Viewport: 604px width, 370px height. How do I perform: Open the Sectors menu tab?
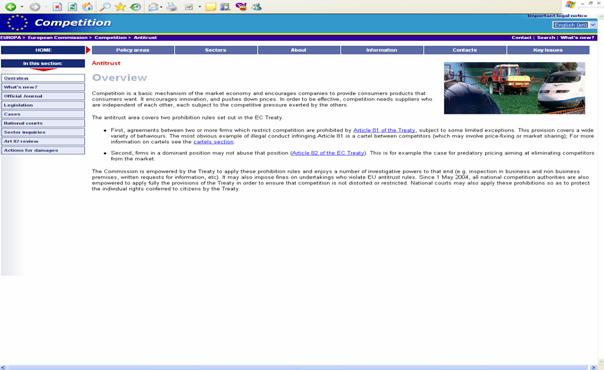[216, 50]
